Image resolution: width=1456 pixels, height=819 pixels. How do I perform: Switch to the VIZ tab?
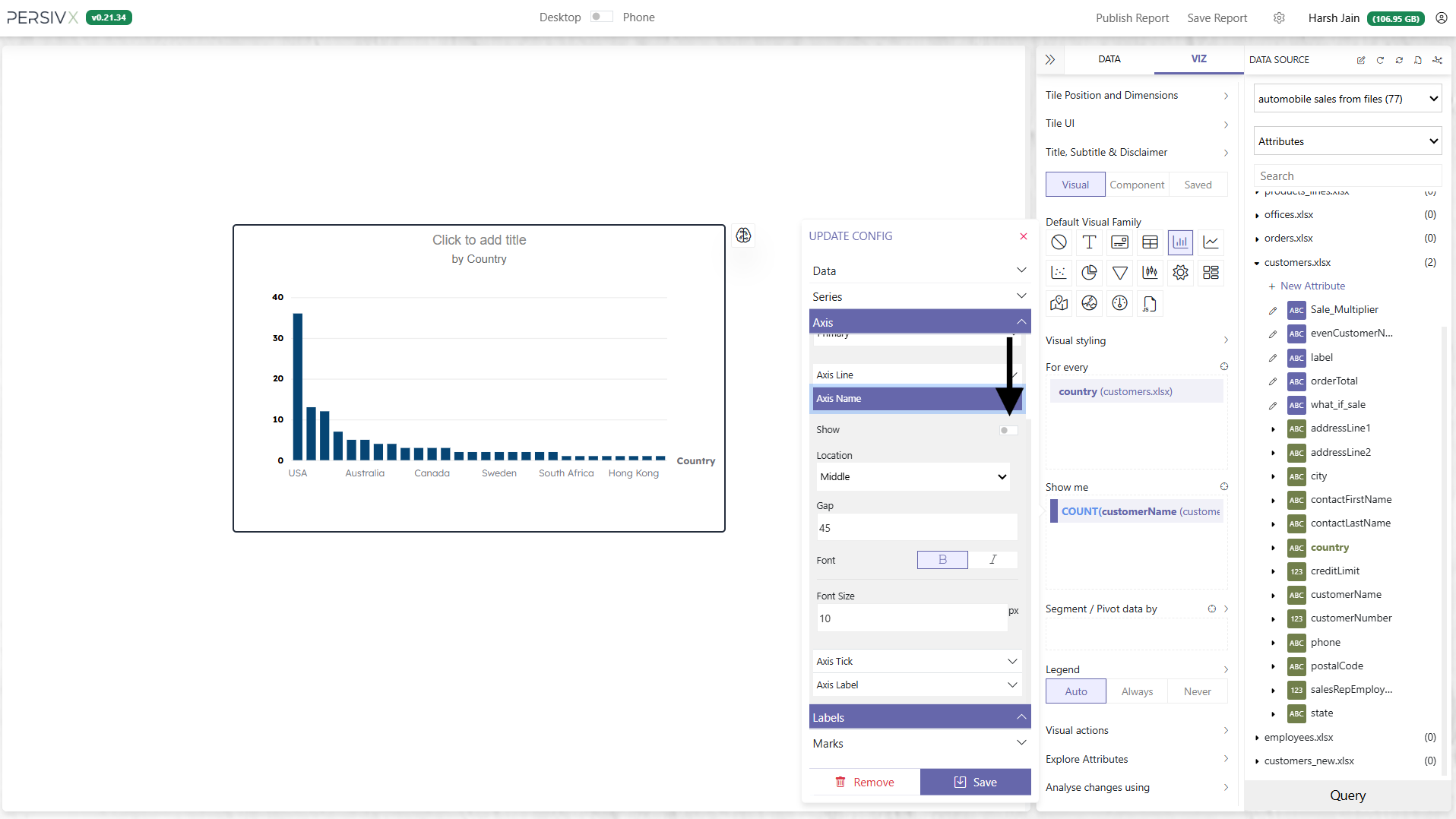pyautogui.click(x=1198, y=59)
